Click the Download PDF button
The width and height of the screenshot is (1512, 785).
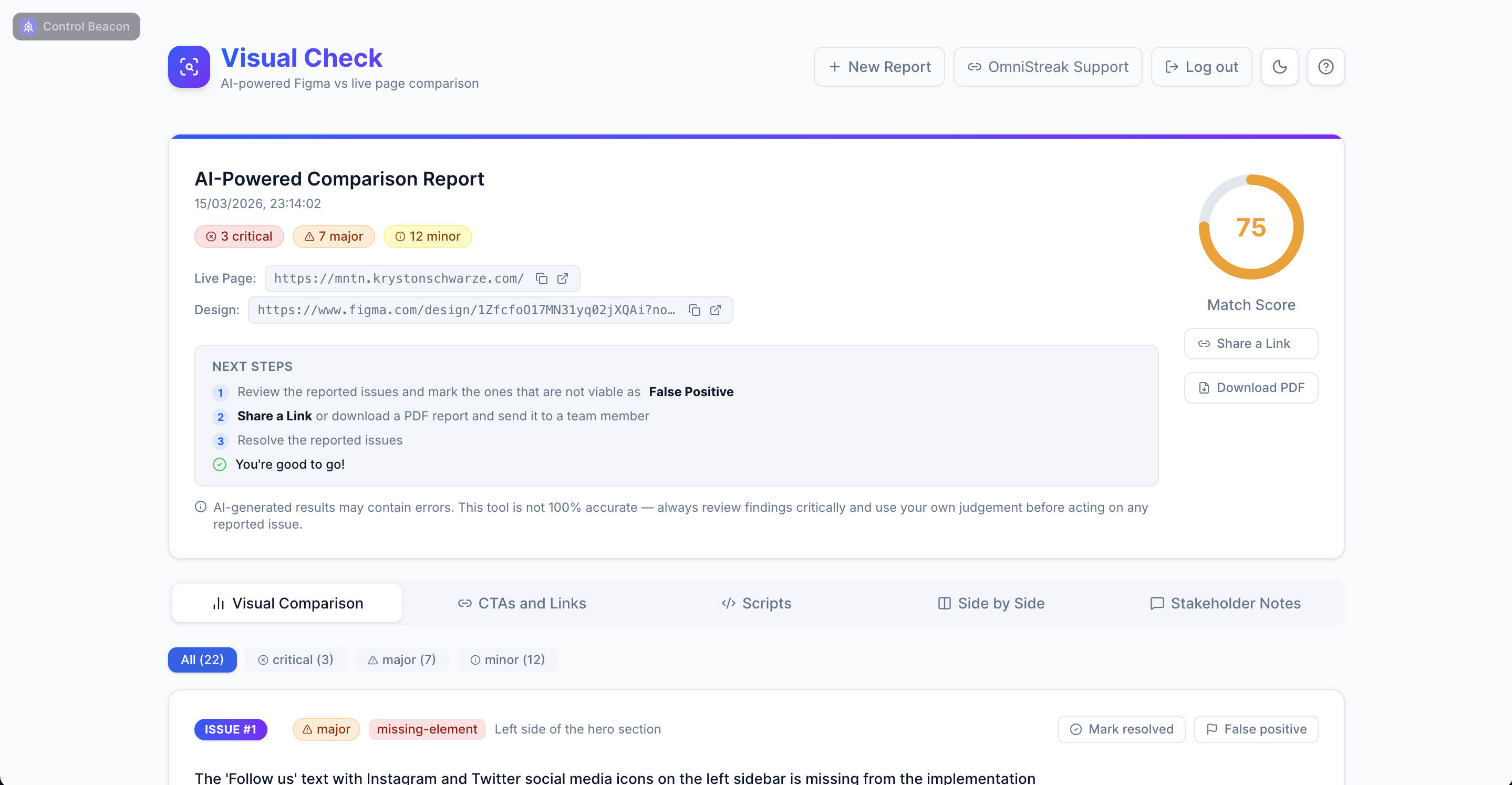click(x=1251, y=388)
